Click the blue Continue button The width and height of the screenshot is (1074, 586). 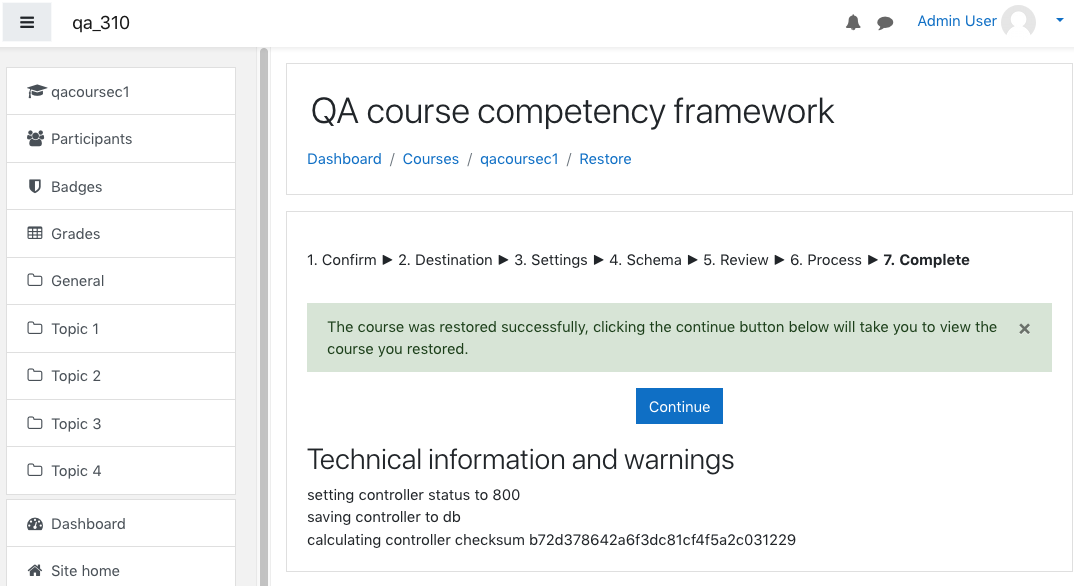(x=679, y=406)
